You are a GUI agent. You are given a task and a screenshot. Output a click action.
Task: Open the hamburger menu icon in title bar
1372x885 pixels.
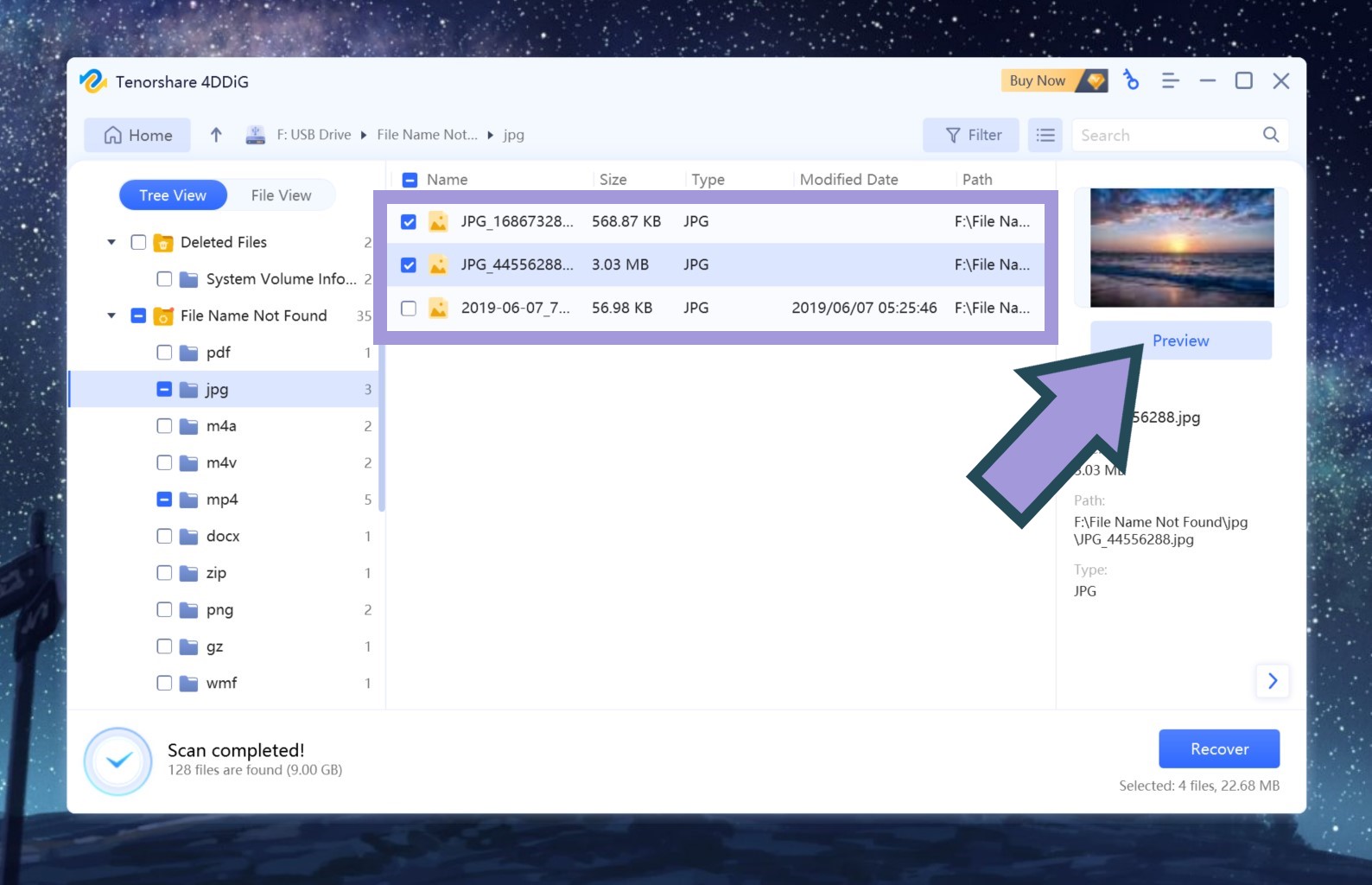(x=1171, y=80)
